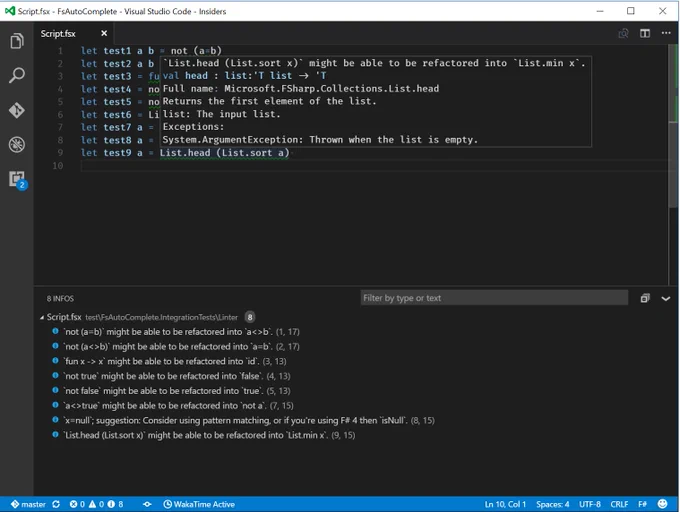Minimize the Visual Studio Code window
The height and width of the screenshot is (512, 680).
(x=600, y=11)
